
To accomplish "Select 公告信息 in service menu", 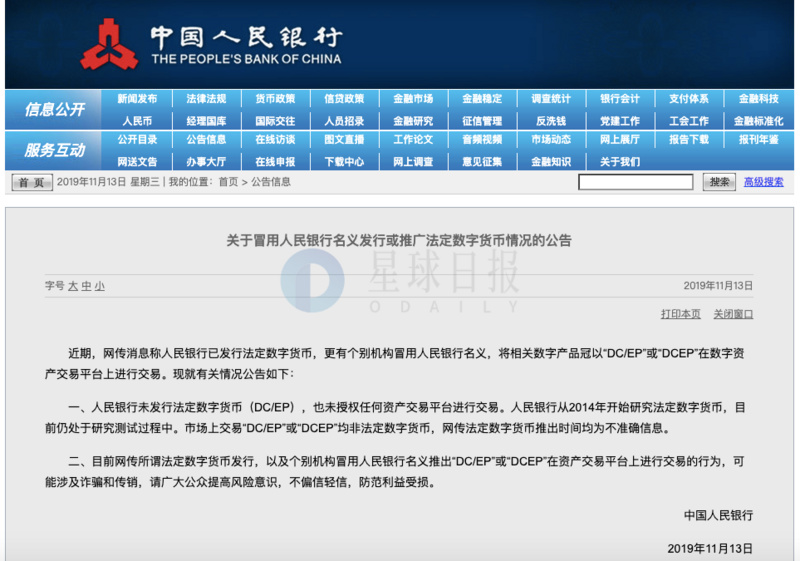I will click(206, 139).
